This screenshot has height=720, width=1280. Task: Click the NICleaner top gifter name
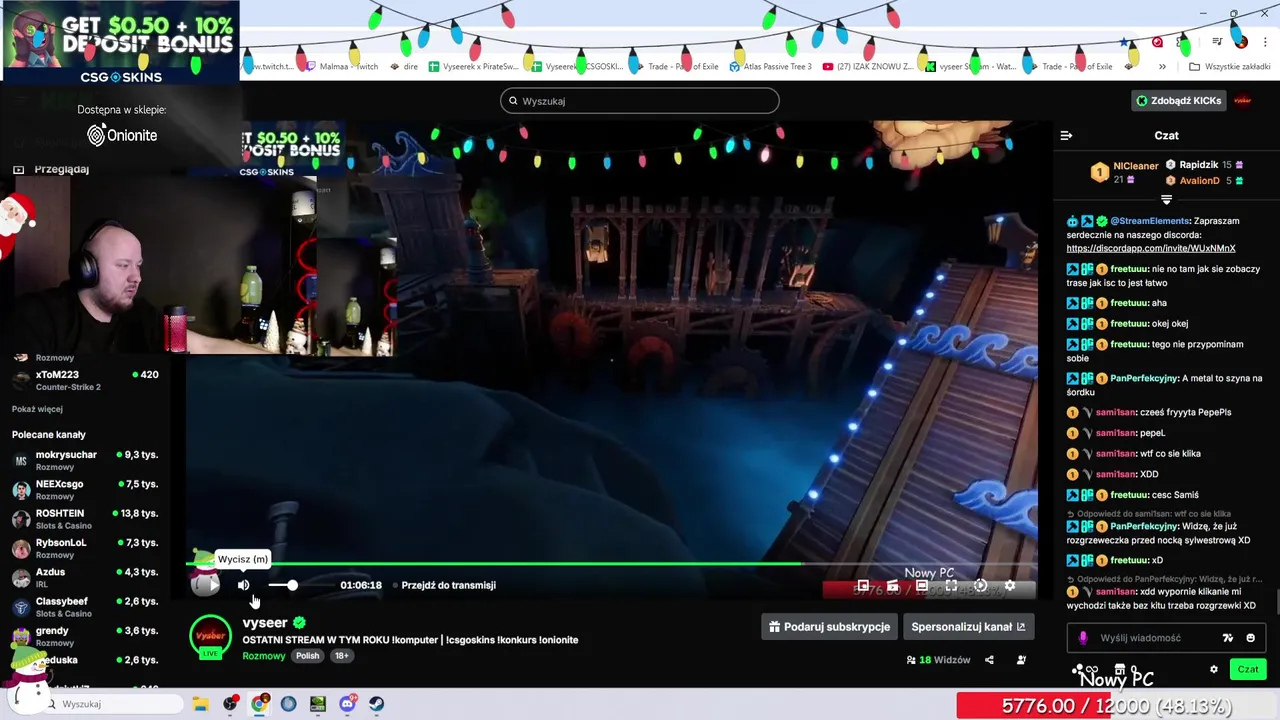pos(1135,166)
